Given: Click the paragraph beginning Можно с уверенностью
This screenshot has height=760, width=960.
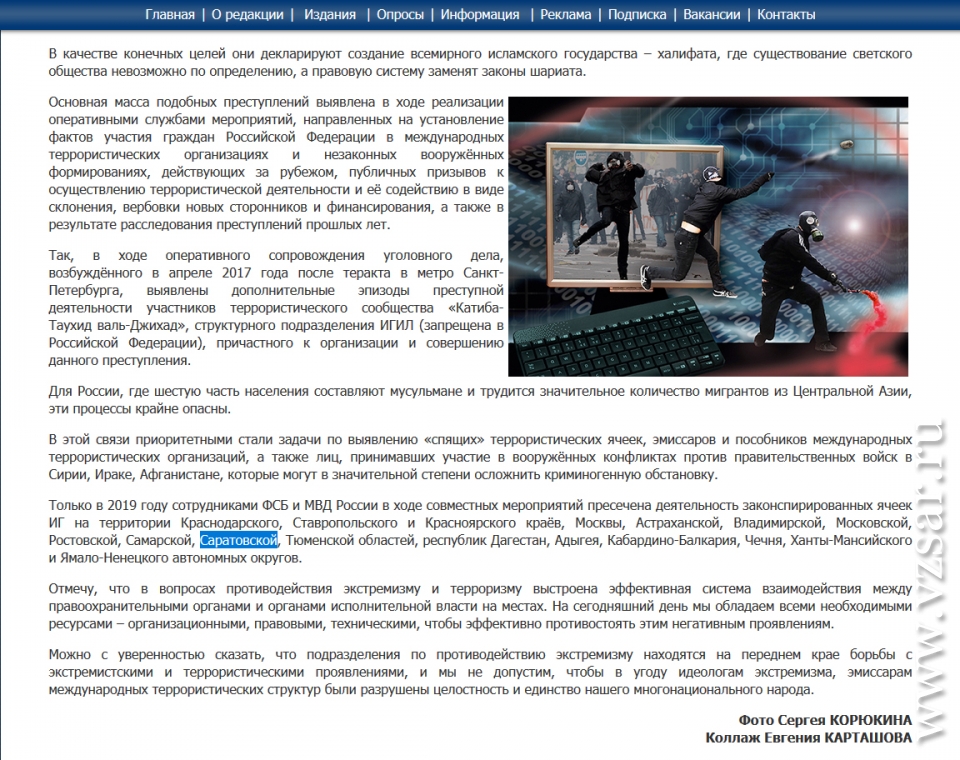Looking at the screenshot, I should click(x=480, y=672).
